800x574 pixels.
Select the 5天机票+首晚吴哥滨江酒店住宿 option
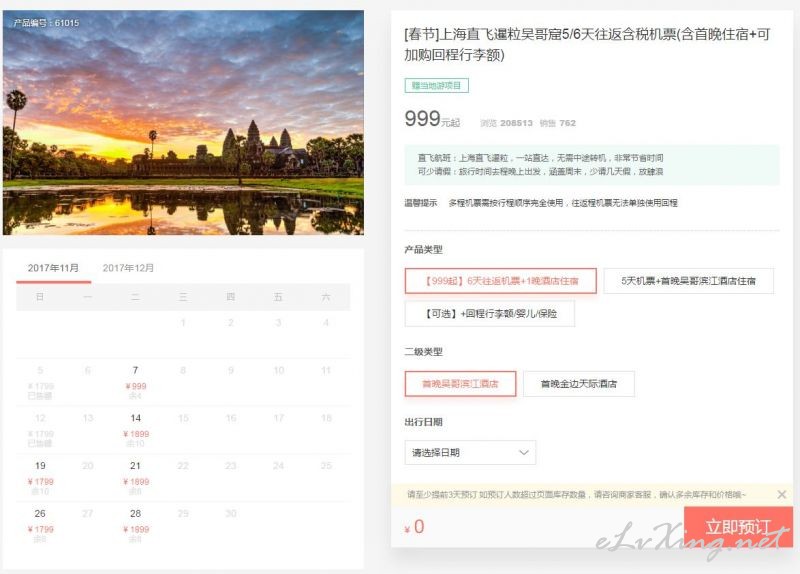point(688,281)
